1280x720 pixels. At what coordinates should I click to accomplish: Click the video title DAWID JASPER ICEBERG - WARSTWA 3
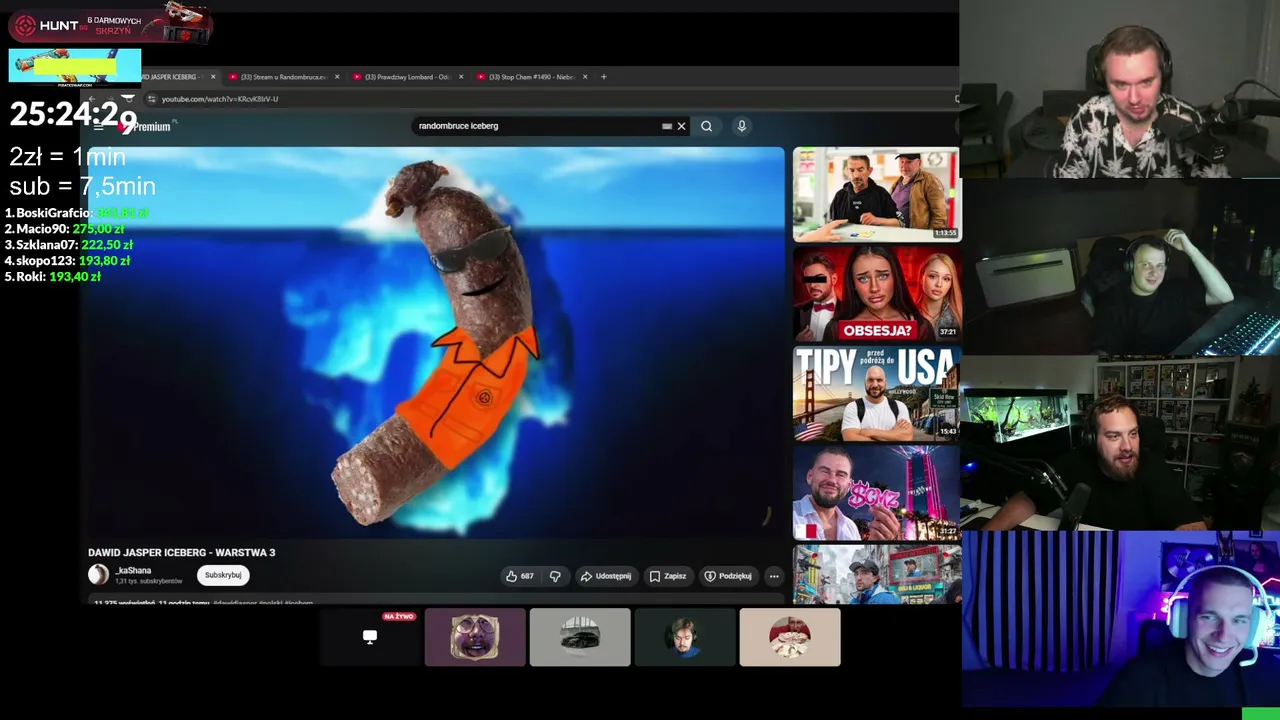click(x=181, y=552)
